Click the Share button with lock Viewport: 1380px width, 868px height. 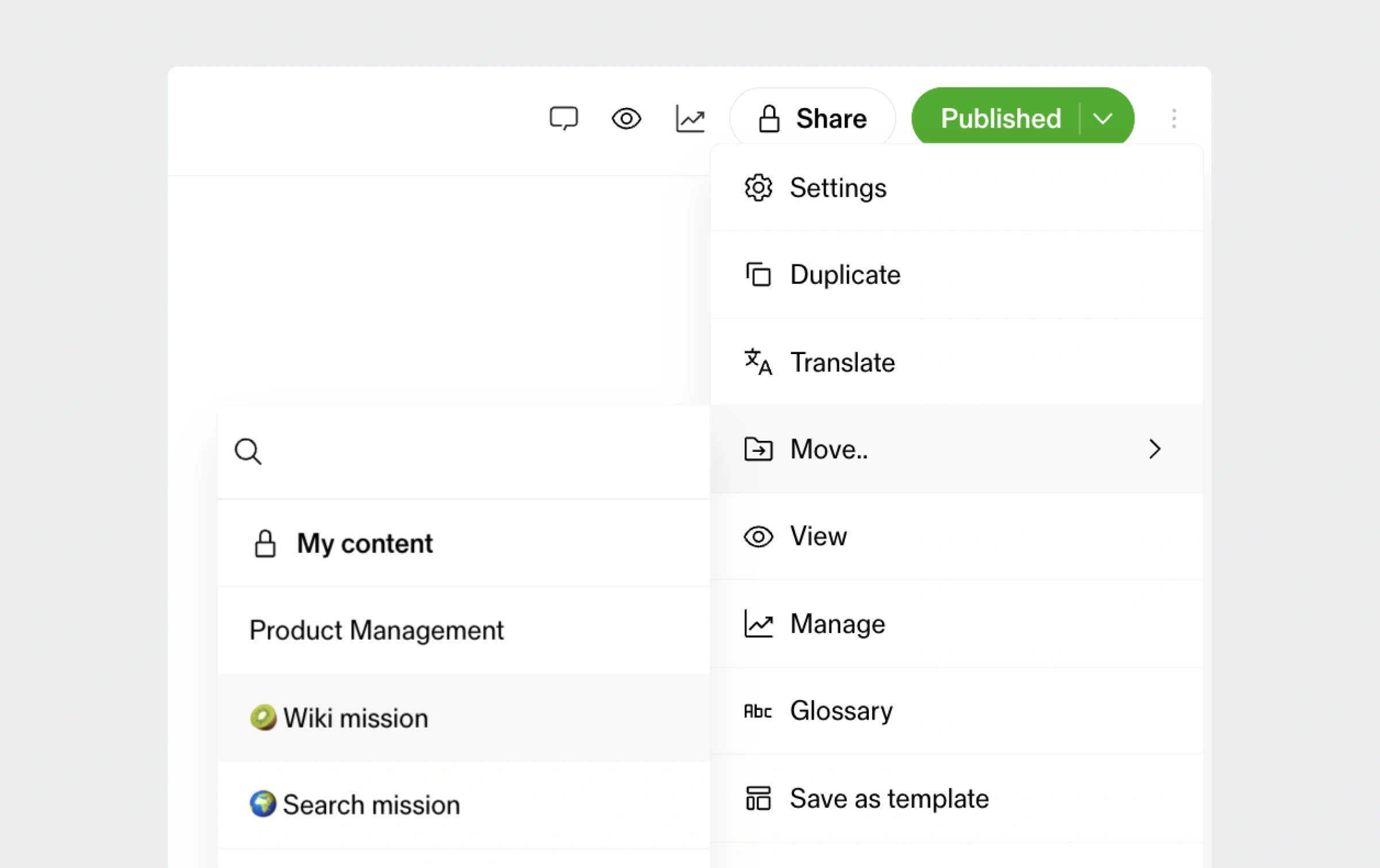coord(812,118)
